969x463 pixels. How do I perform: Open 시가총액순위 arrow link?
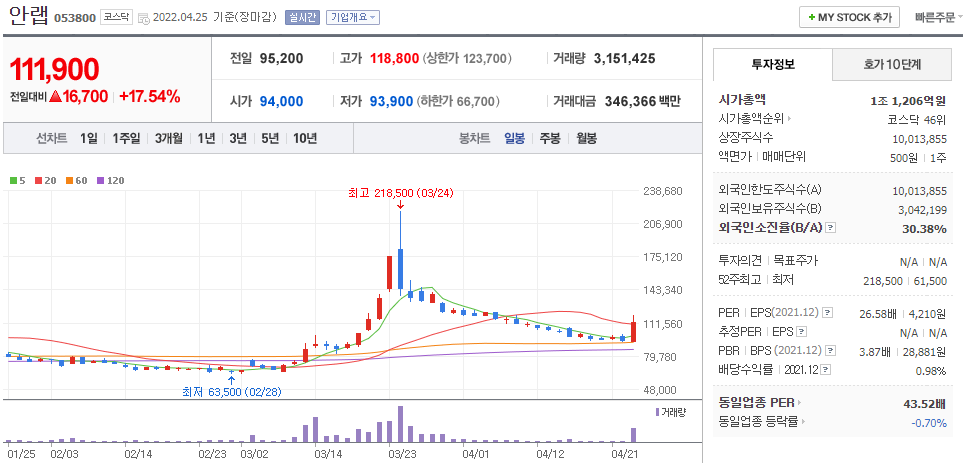coord(789,119)
